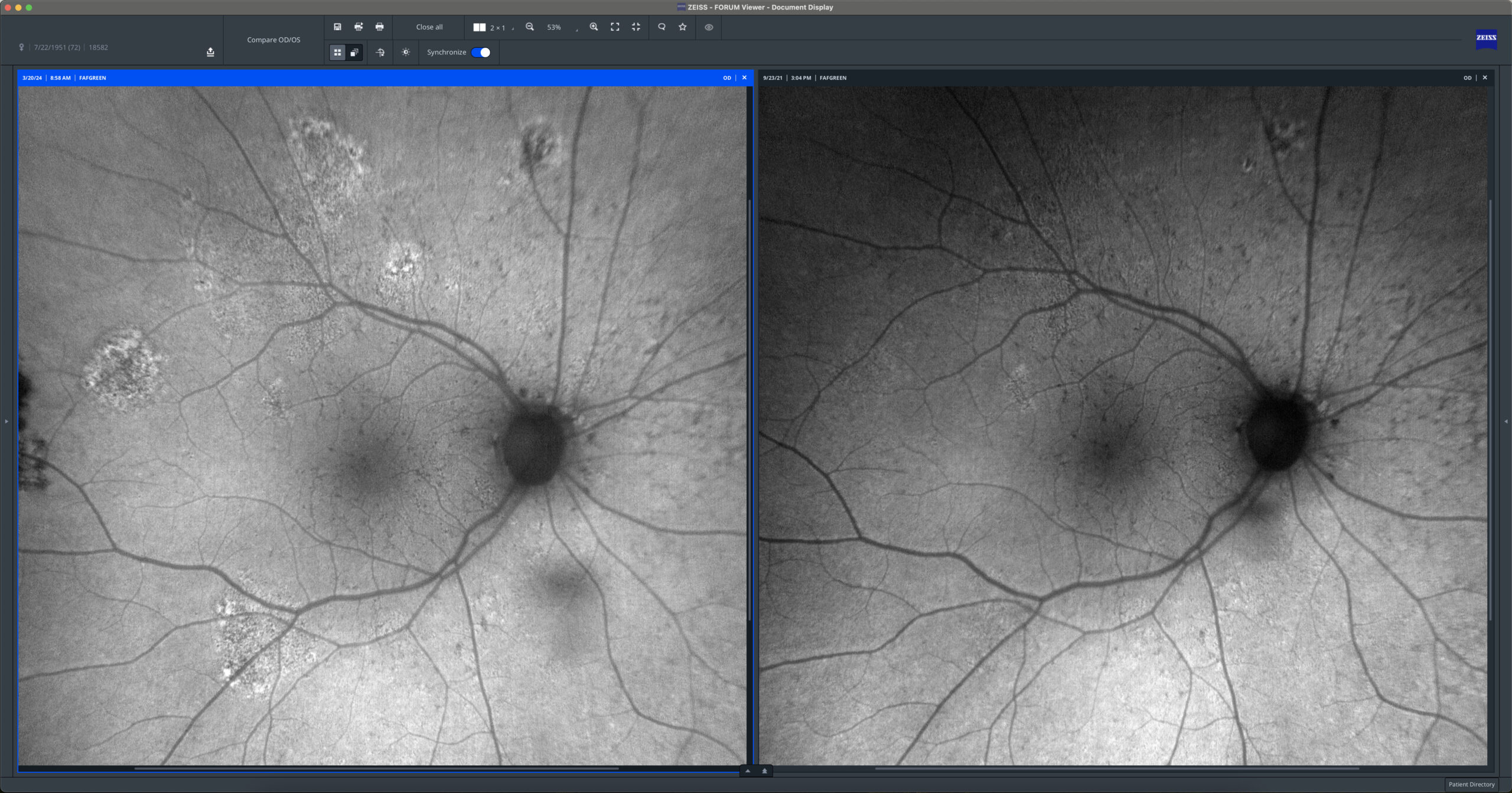Open the comment bubble tool

point(661,27)
